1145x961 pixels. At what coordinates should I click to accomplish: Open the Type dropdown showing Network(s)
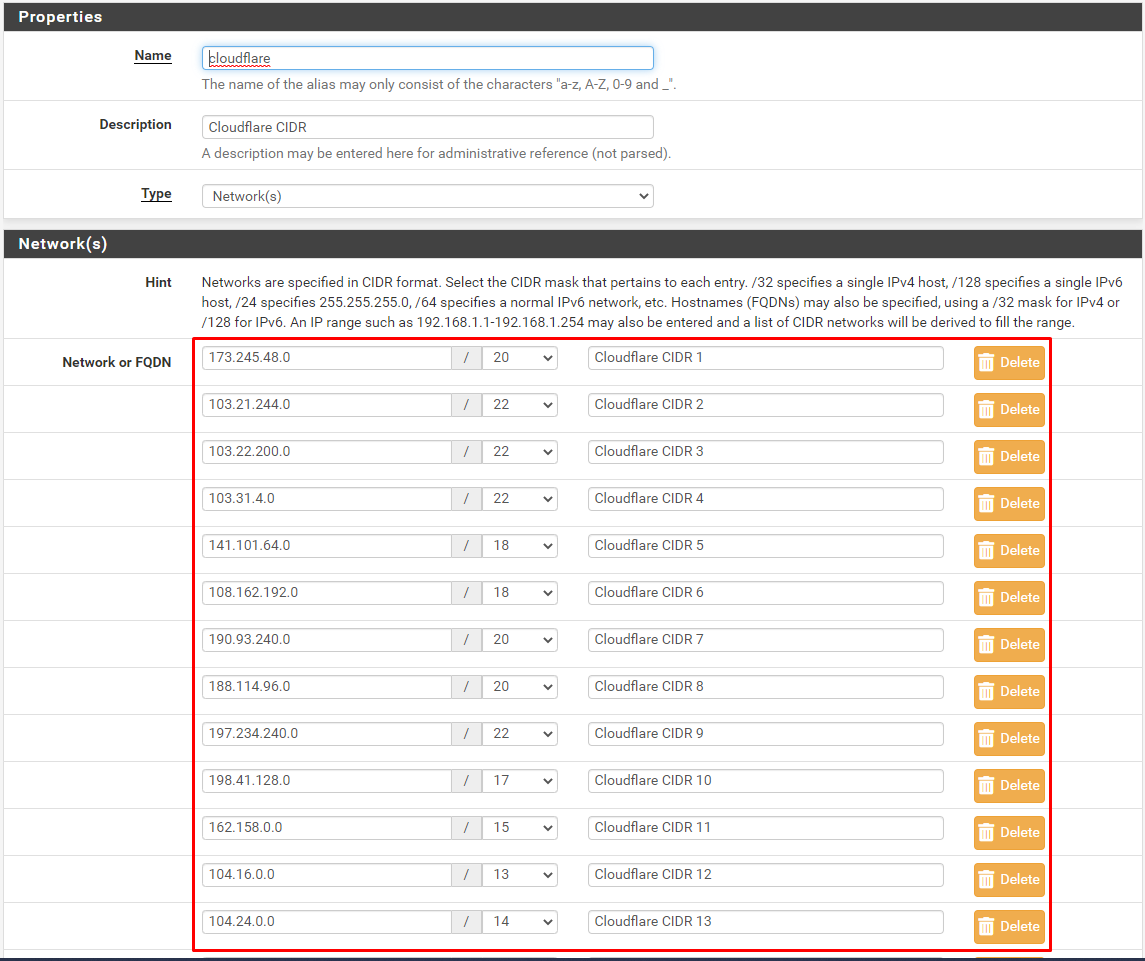(427, 196)
